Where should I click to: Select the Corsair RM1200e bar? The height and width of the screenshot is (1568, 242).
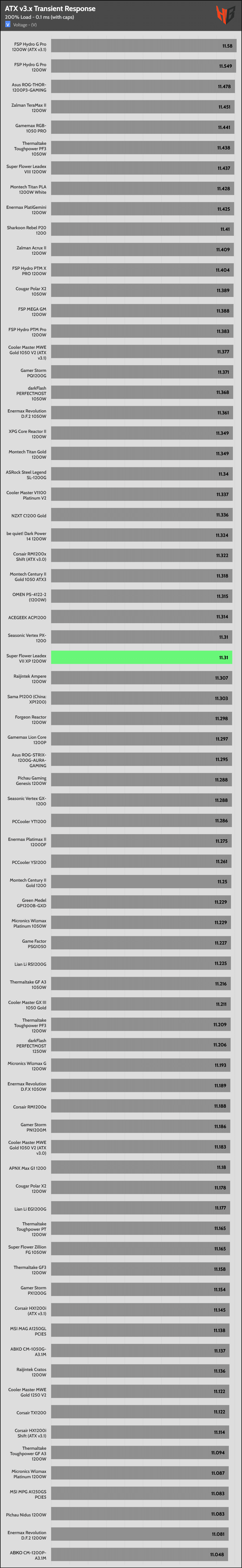[140, 1106]
